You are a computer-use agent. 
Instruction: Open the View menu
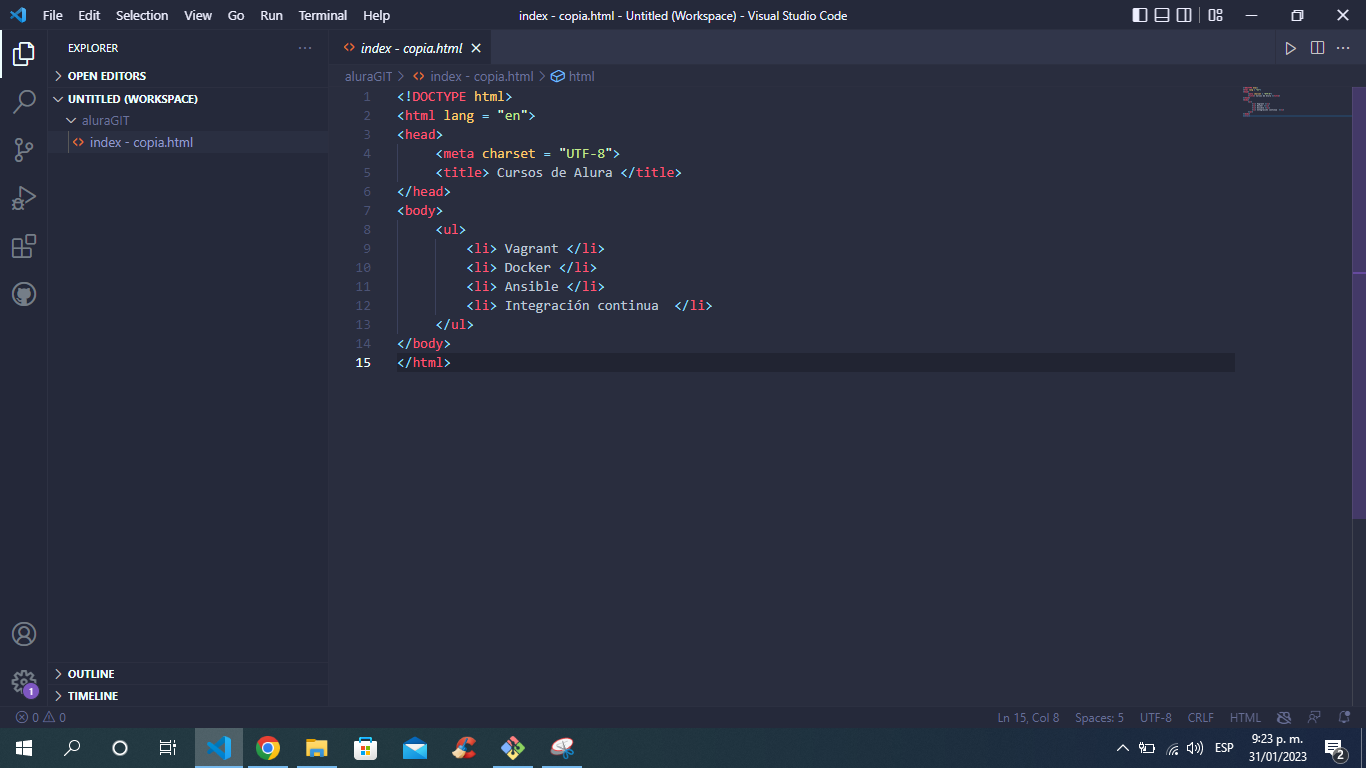point(198,15)
